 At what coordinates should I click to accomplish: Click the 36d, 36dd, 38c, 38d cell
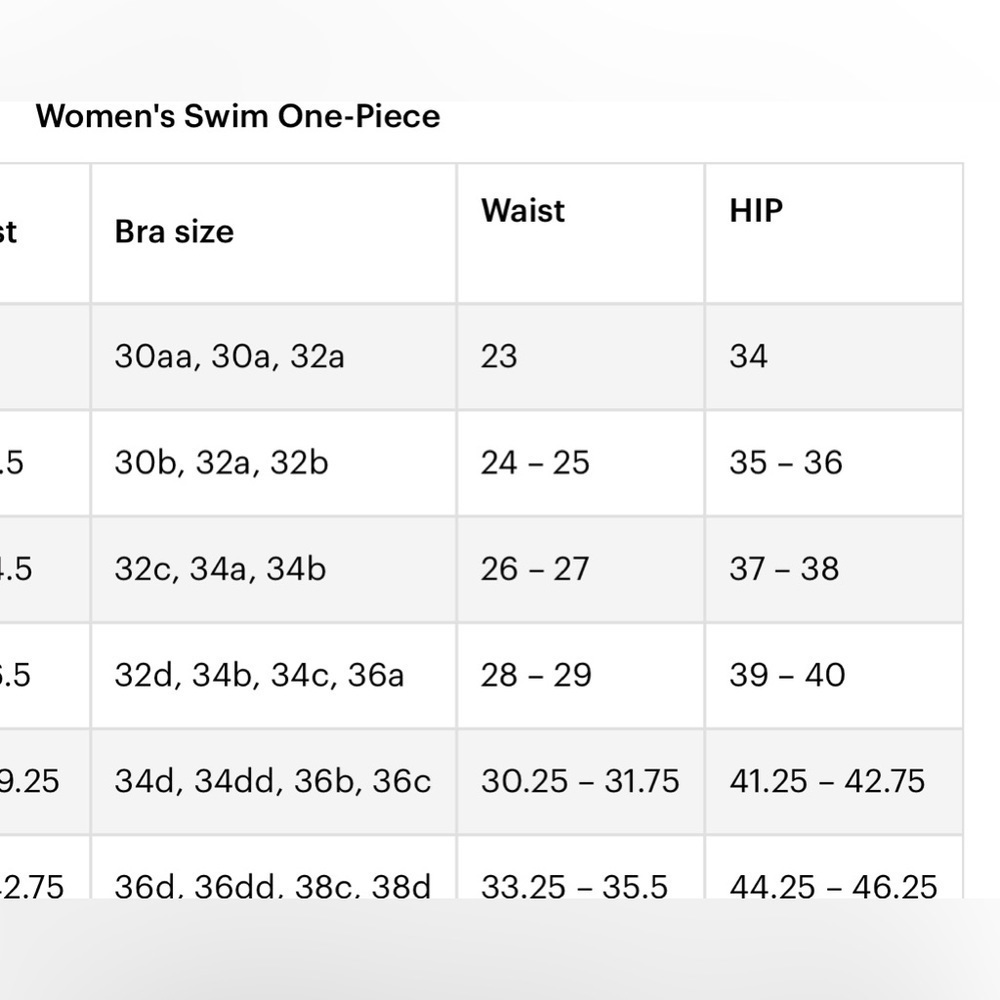click(x=273, y=886)
